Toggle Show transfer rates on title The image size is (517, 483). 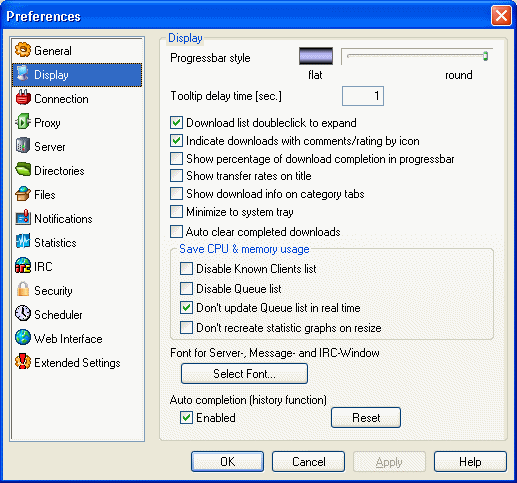pyautogui.click(x=176, y=176)
